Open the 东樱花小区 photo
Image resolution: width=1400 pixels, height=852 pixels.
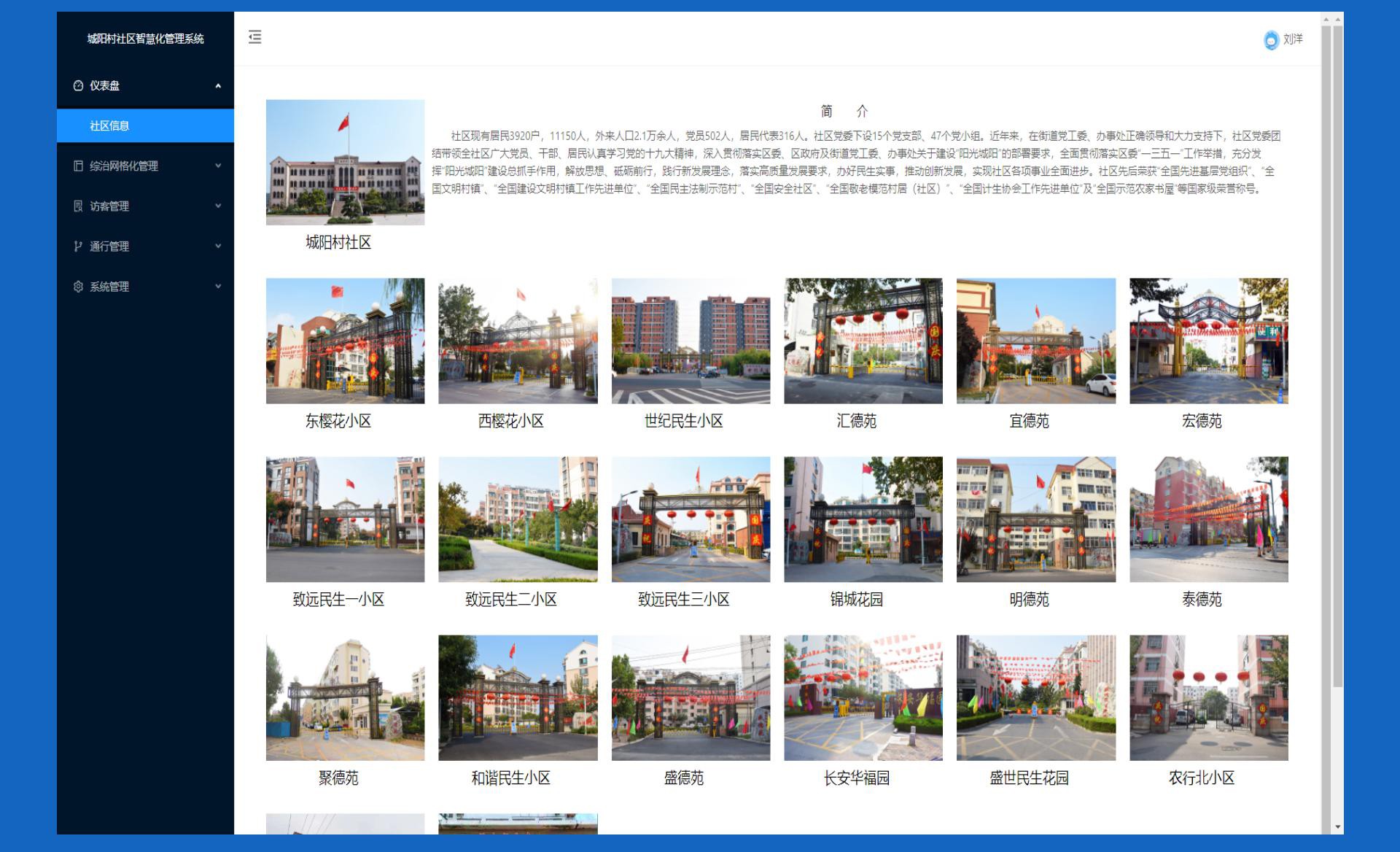click(345, 341)
